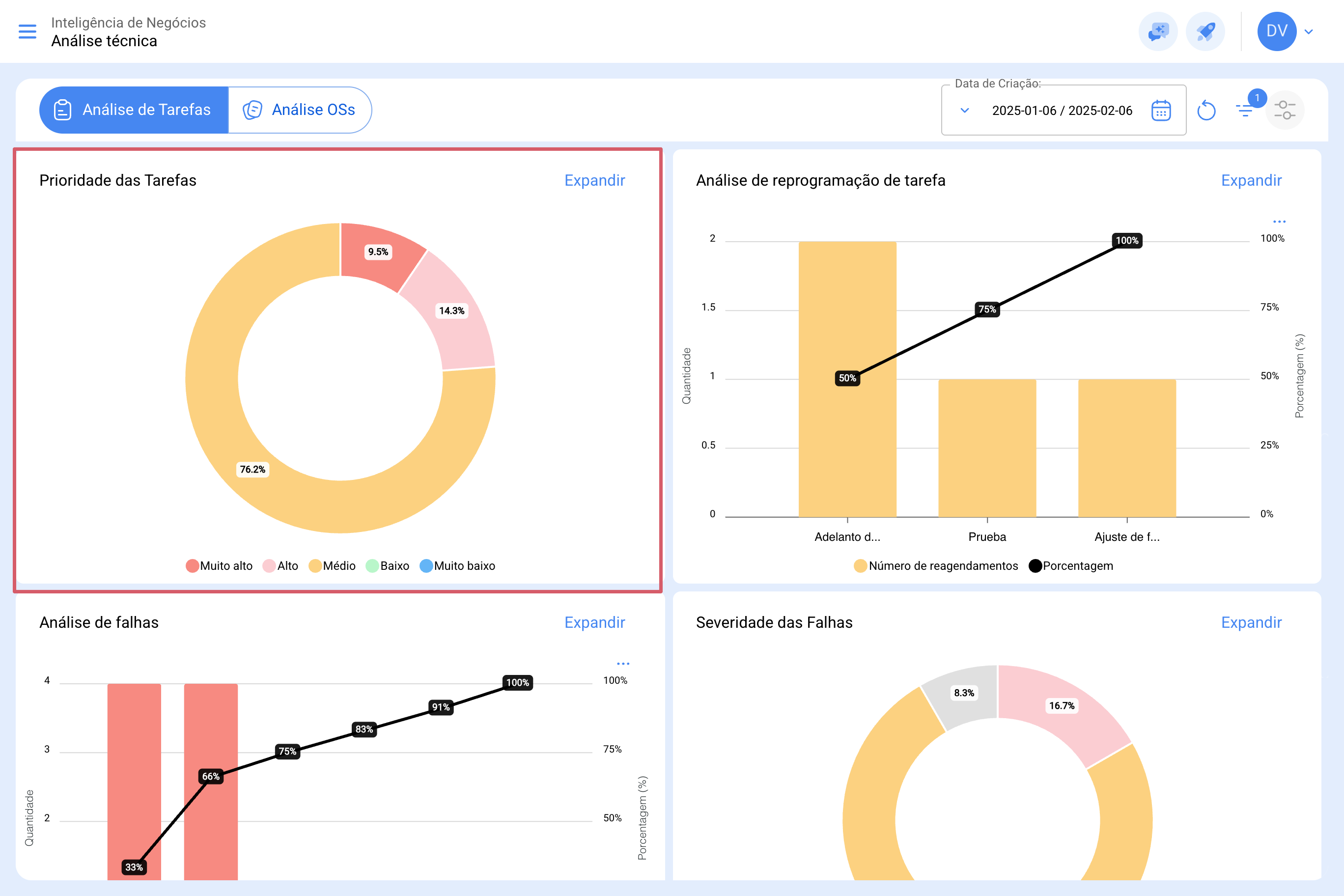Toggle Porcentagem legend series
The width and height of the screenshot is (1344, 896).
click(1071, 566)
